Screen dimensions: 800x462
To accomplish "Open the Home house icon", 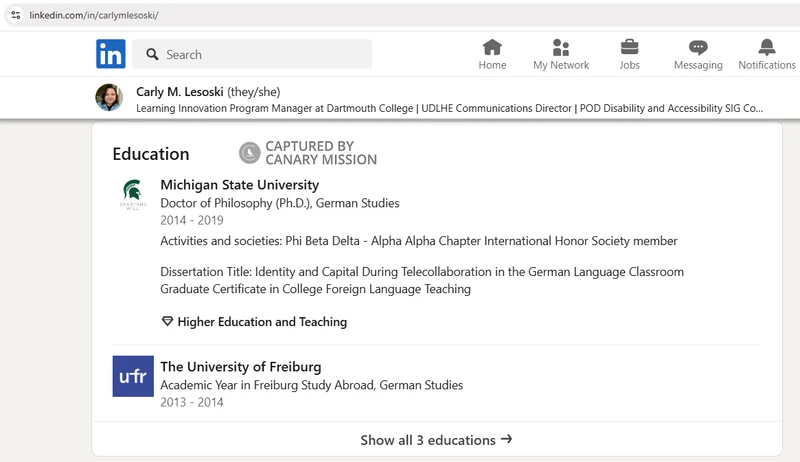I will [x=492, y=47].
